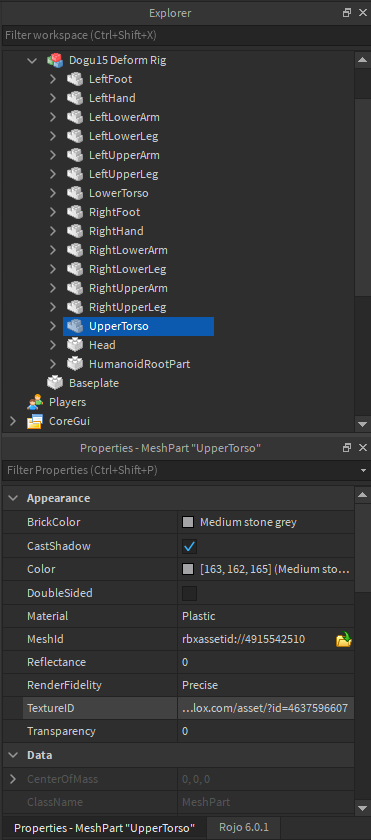
Task: Toggle the CastShadow checkbox
Action: (190, 546)
